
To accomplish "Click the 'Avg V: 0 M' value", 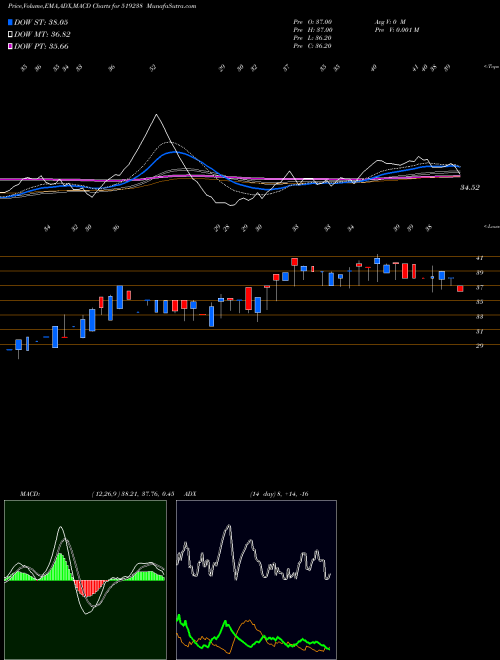I will (390, 21).
